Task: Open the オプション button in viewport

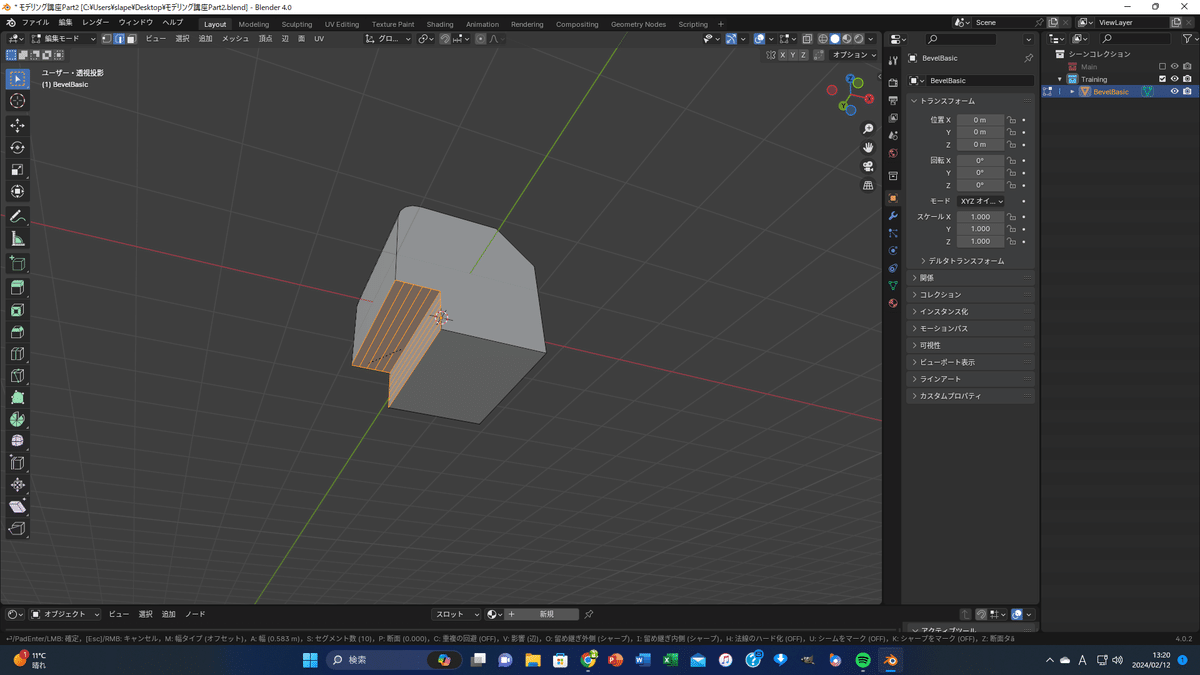Action: coord(853,55)
